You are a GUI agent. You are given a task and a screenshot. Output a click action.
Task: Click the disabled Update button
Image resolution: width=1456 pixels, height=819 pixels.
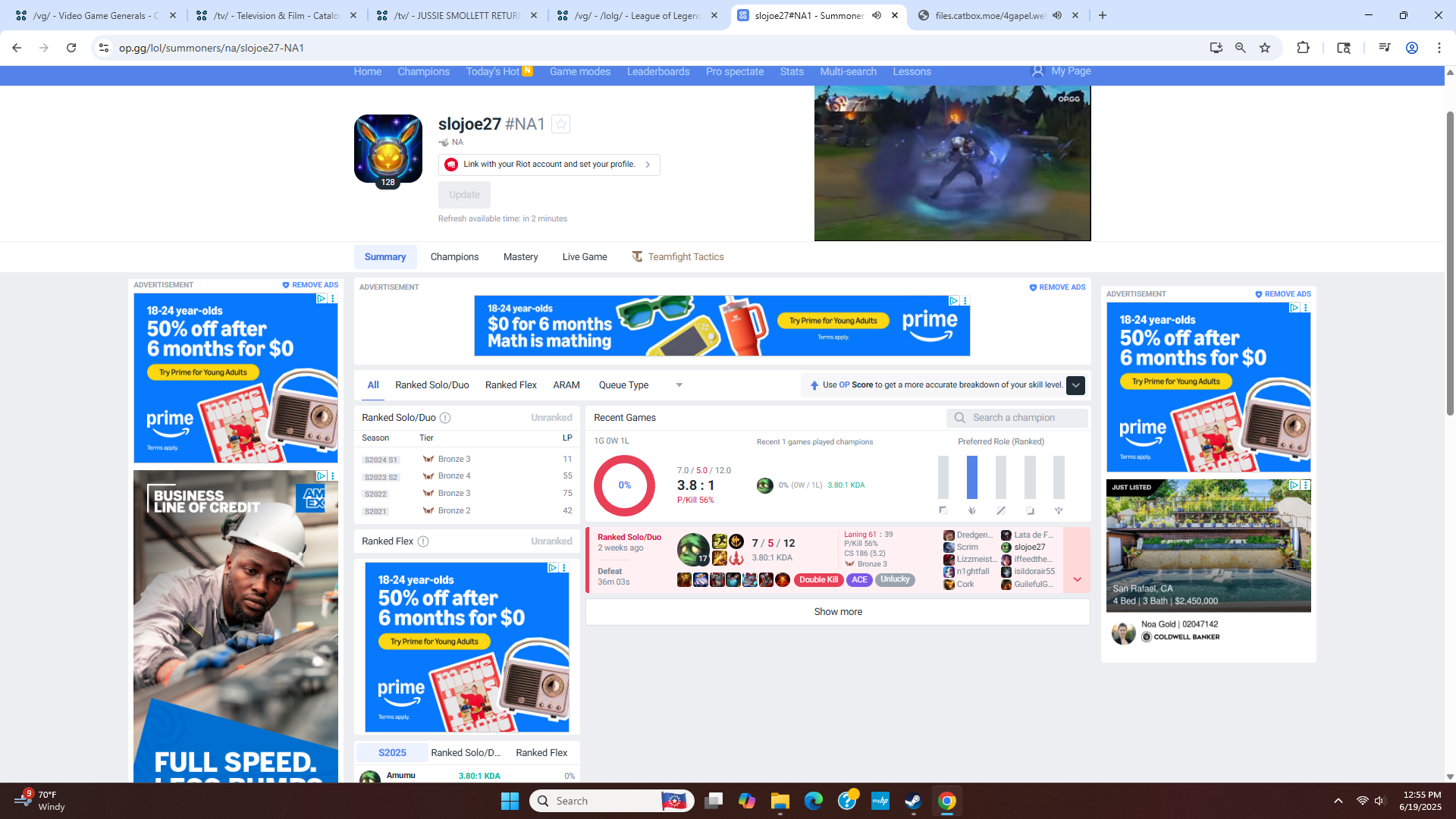tap(464, 195)
